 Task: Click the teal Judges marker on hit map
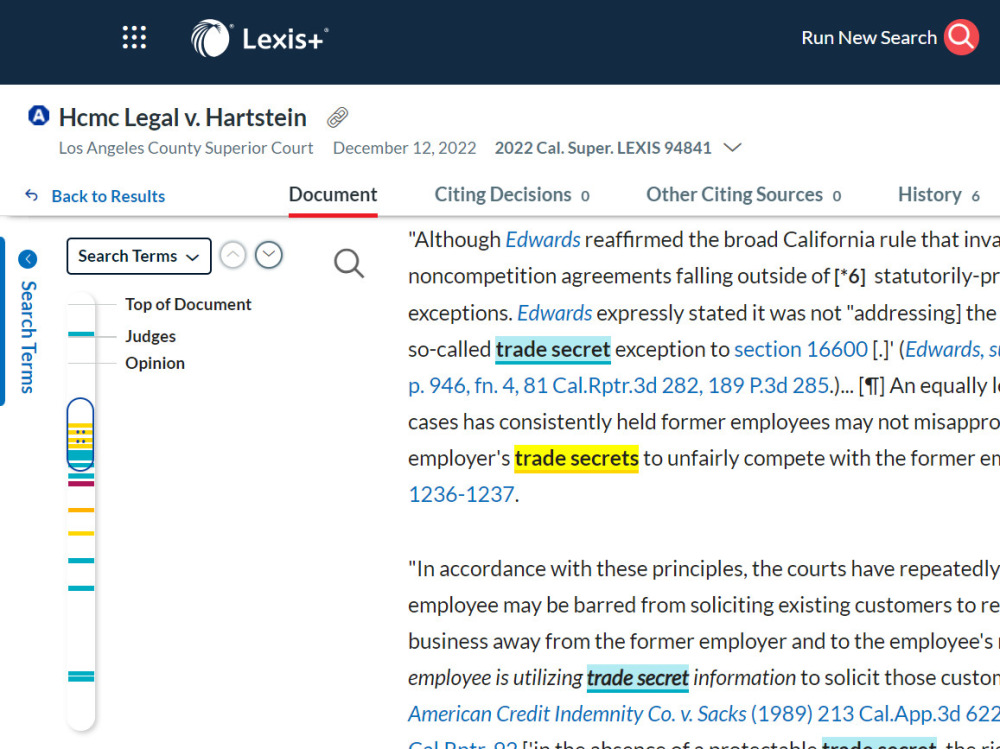click(81, 334)
